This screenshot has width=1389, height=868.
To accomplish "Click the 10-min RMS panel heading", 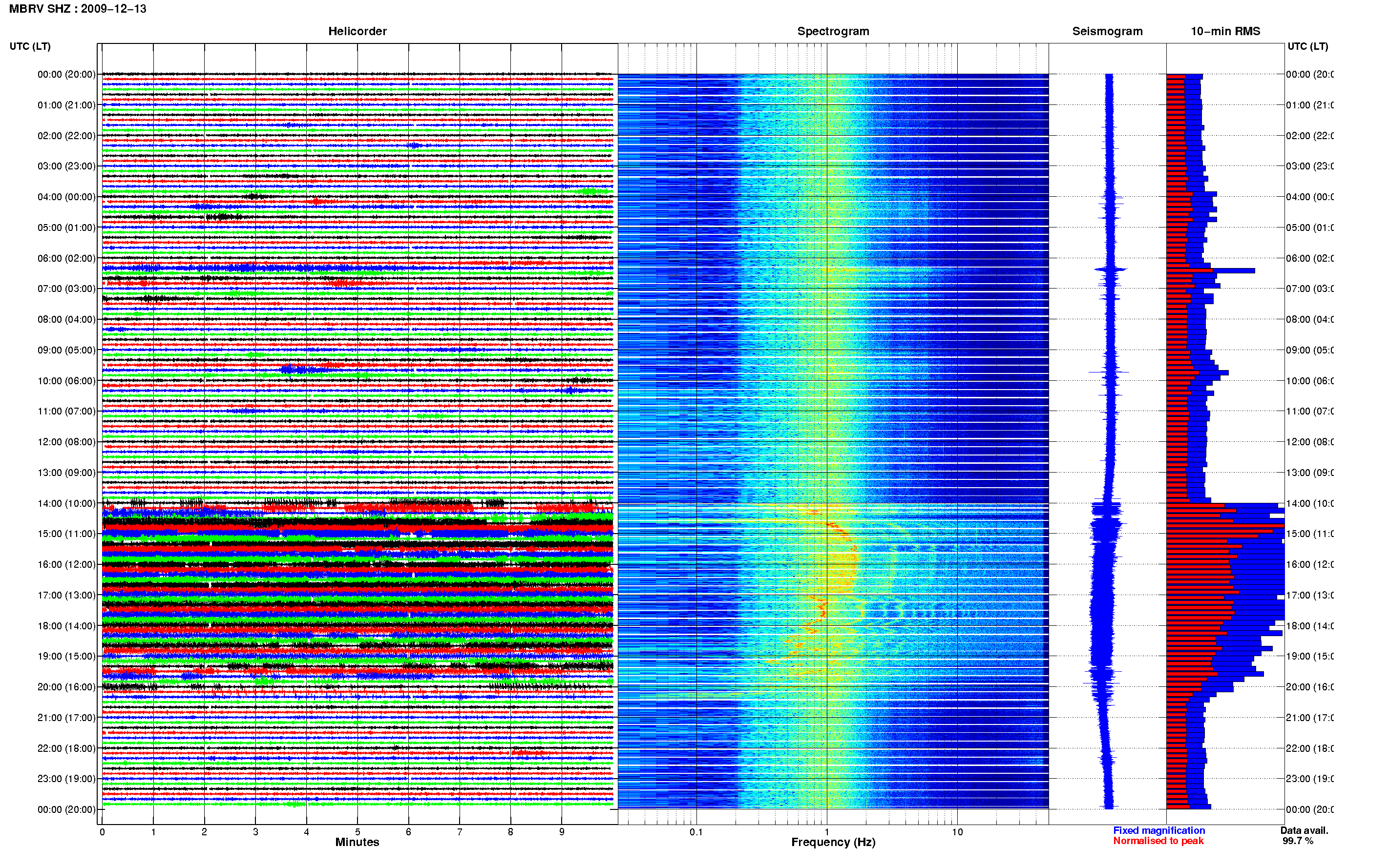I will click(1225, 31).
